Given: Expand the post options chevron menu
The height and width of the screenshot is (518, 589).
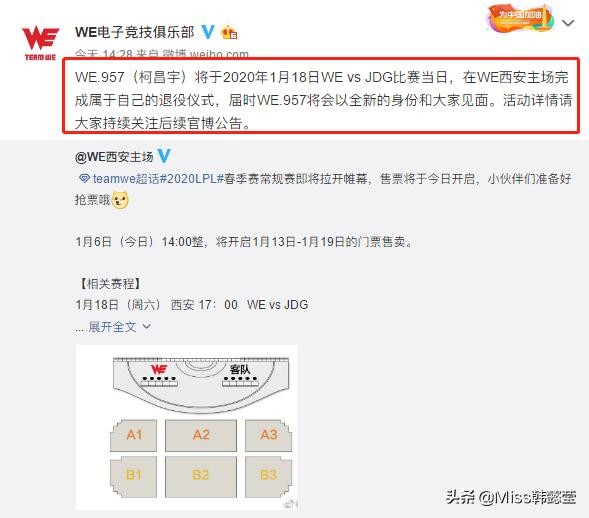Looking at the screenshot, I should tap(568, 23).
